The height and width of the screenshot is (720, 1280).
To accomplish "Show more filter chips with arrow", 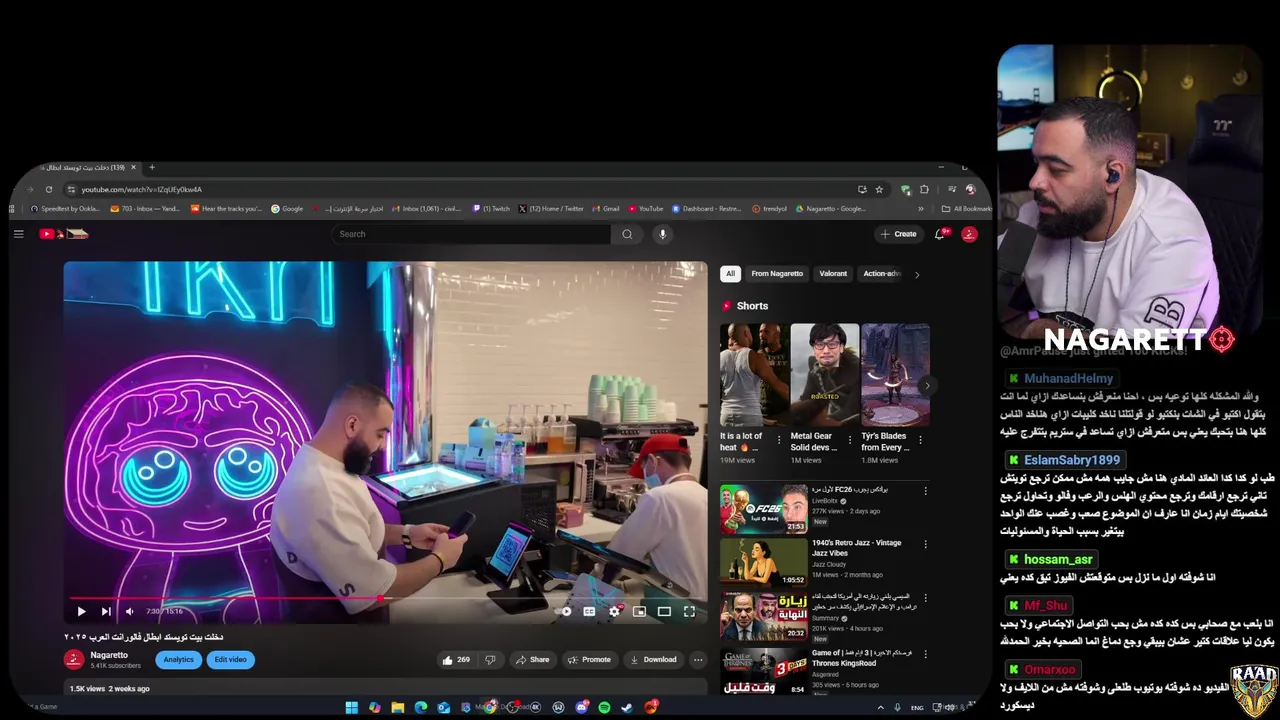I will tap(917, 274).
